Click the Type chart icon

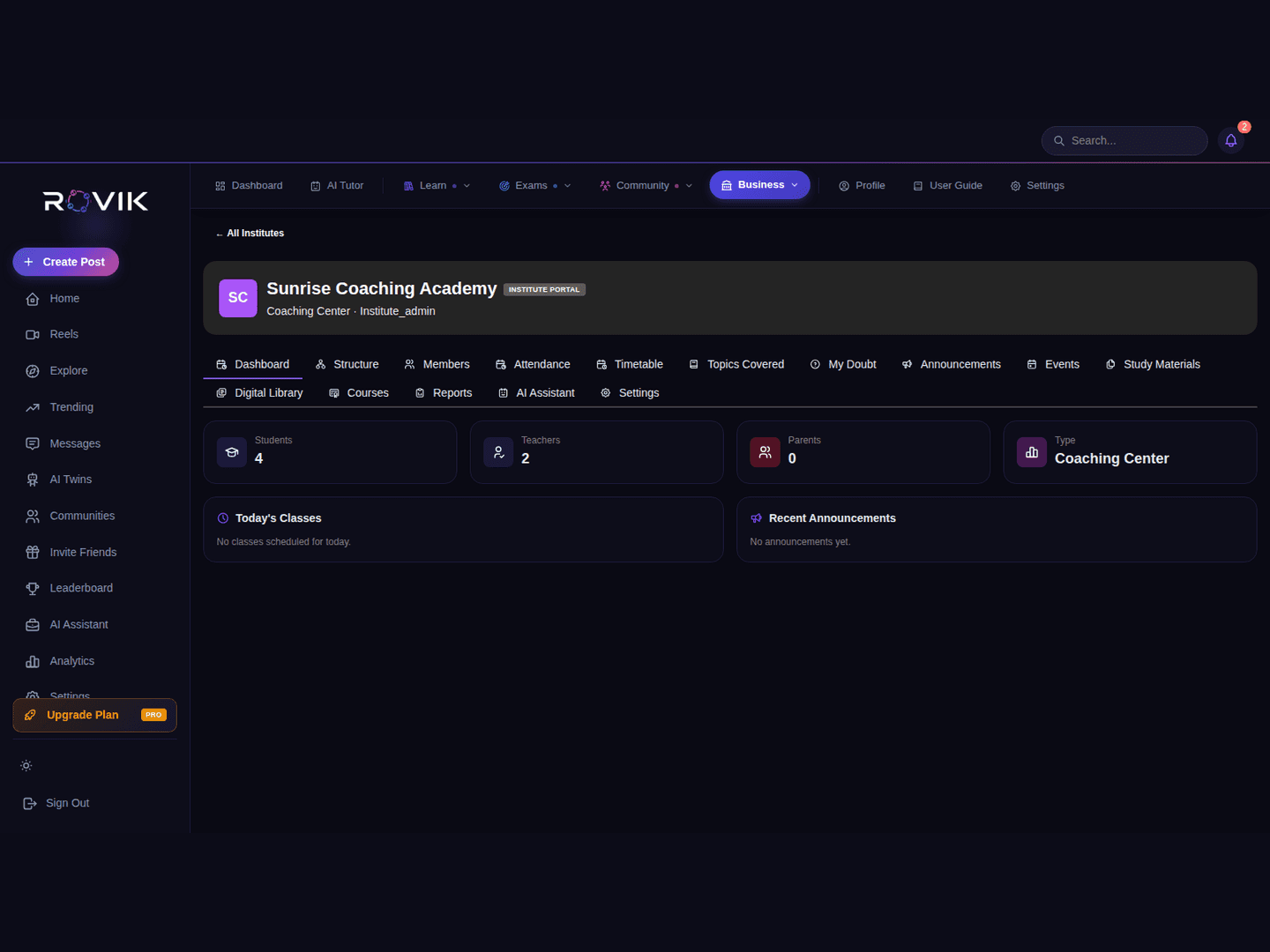pos(1032,452)
